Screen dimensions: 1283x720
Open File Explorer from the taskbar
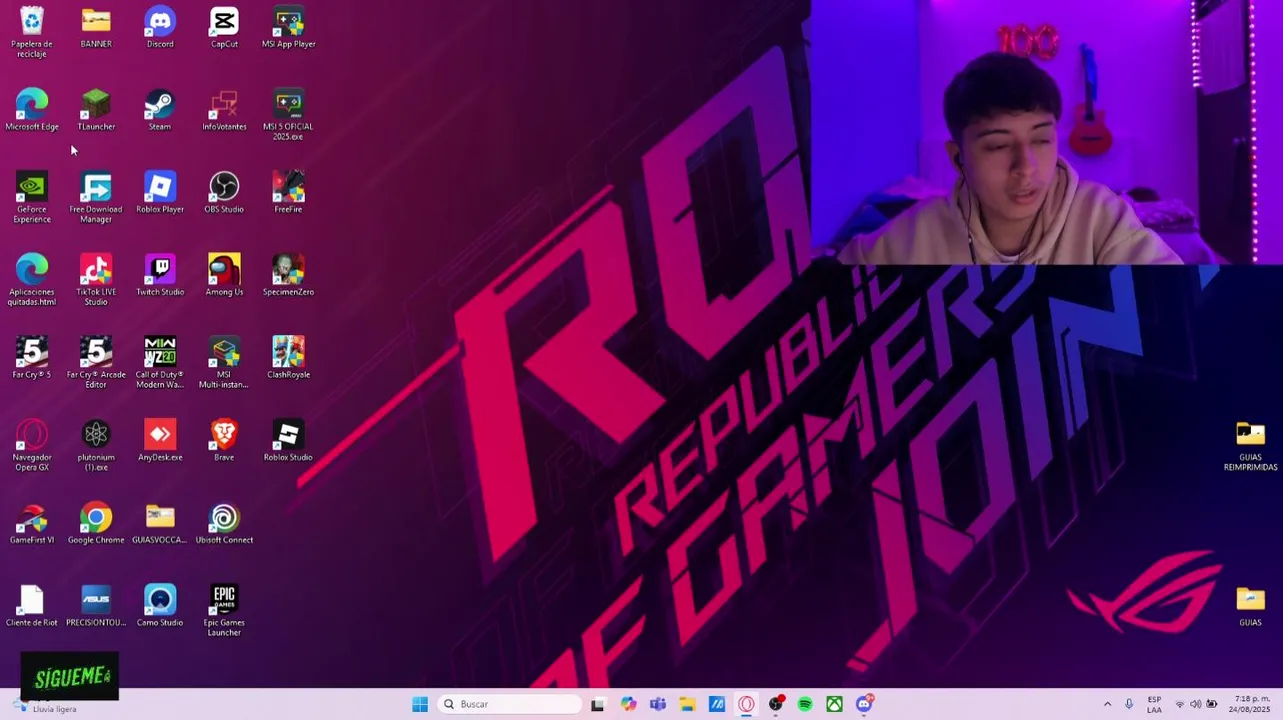click(687, 704)
